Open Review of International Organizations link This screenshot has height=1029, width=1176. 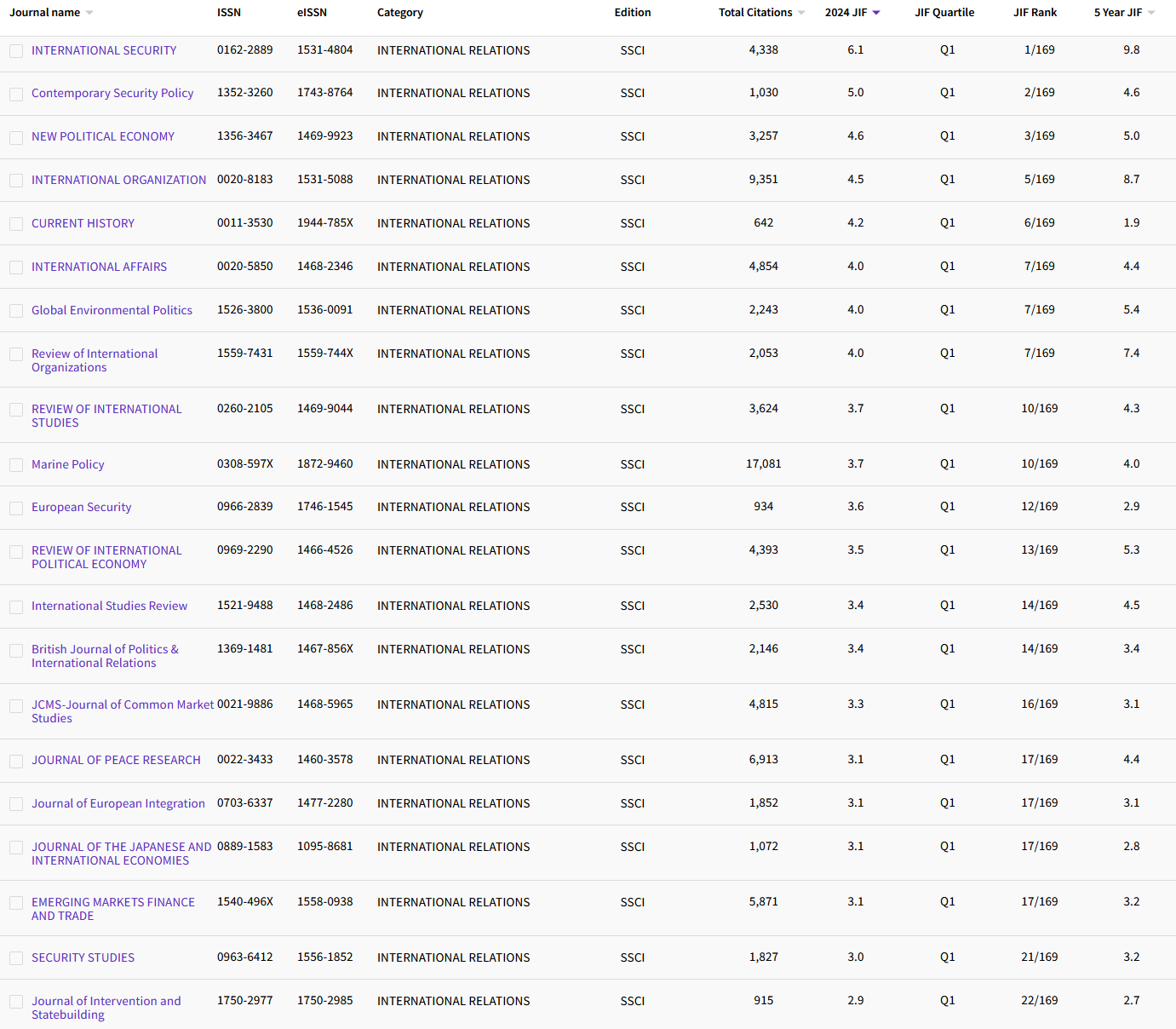click(x=95, y=360)
